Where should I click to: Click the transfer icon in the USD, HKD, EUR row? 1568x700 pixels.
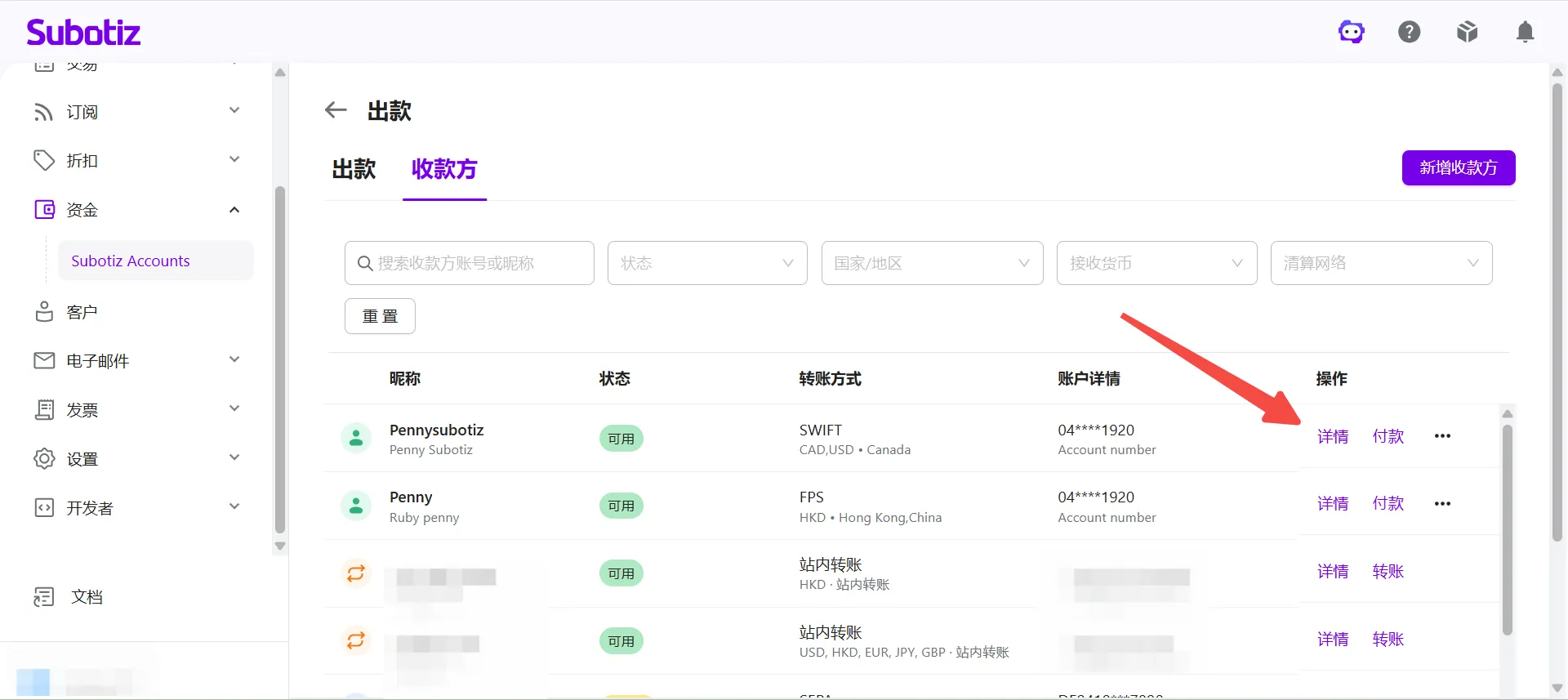(x=356, y=640)
